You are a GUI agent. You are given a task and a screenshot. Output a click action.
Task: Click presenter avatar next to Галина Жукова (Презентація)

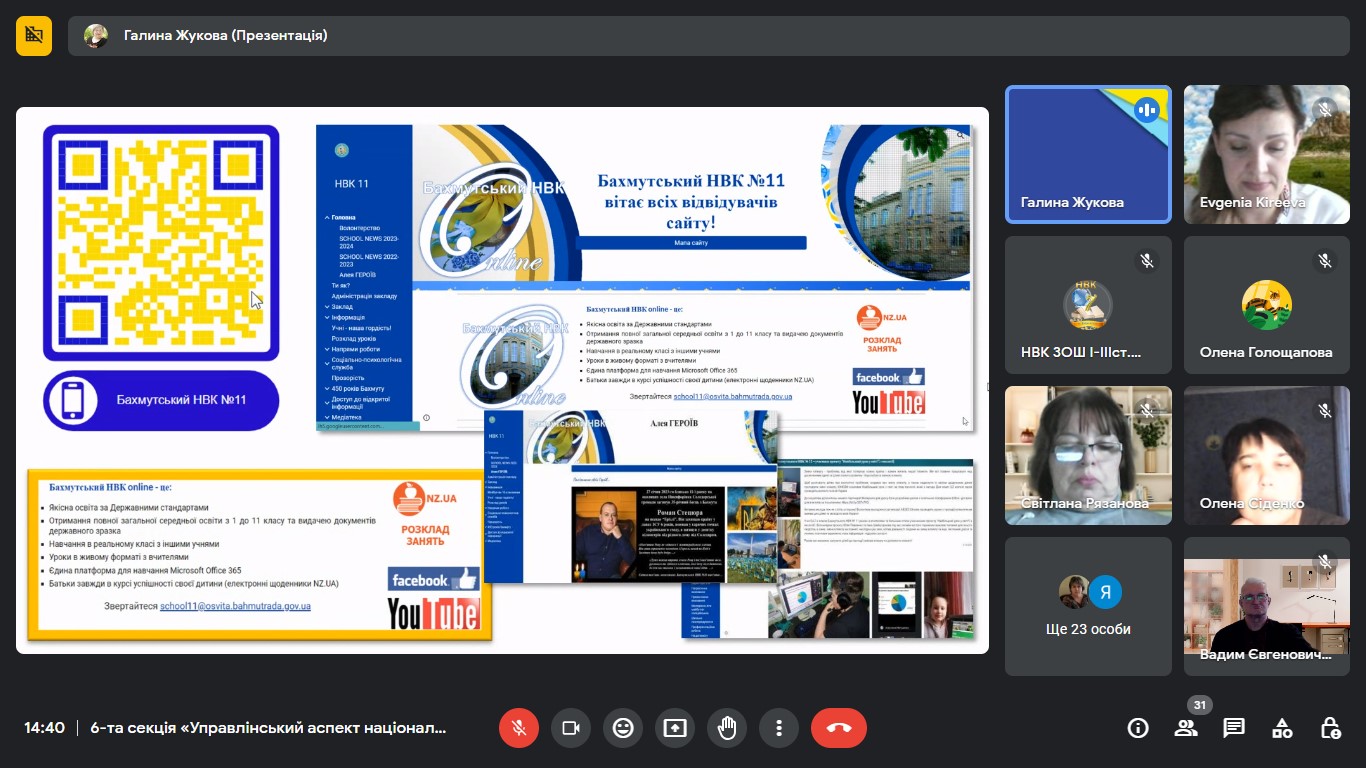(x=96, y=36)
